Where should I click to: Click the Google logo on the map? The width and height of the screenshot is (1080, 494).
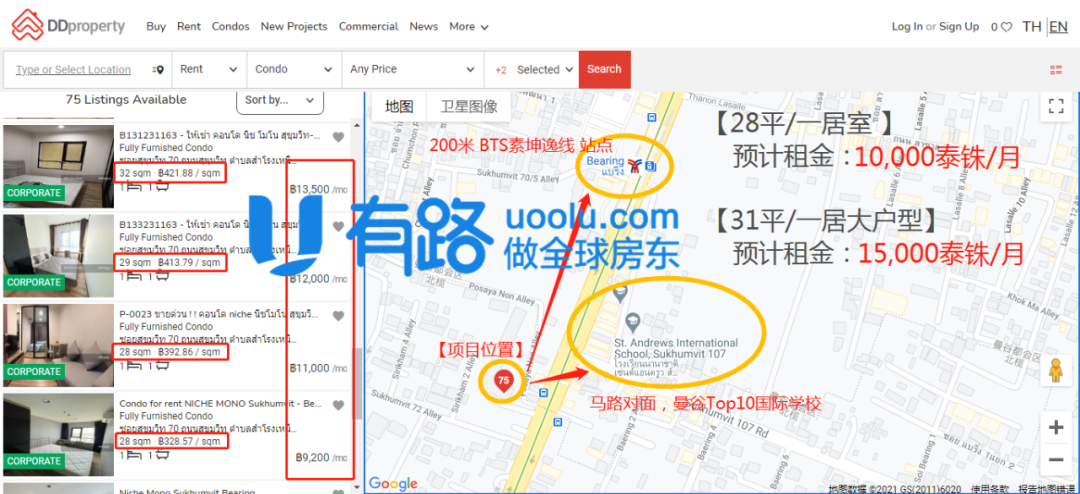393,484
